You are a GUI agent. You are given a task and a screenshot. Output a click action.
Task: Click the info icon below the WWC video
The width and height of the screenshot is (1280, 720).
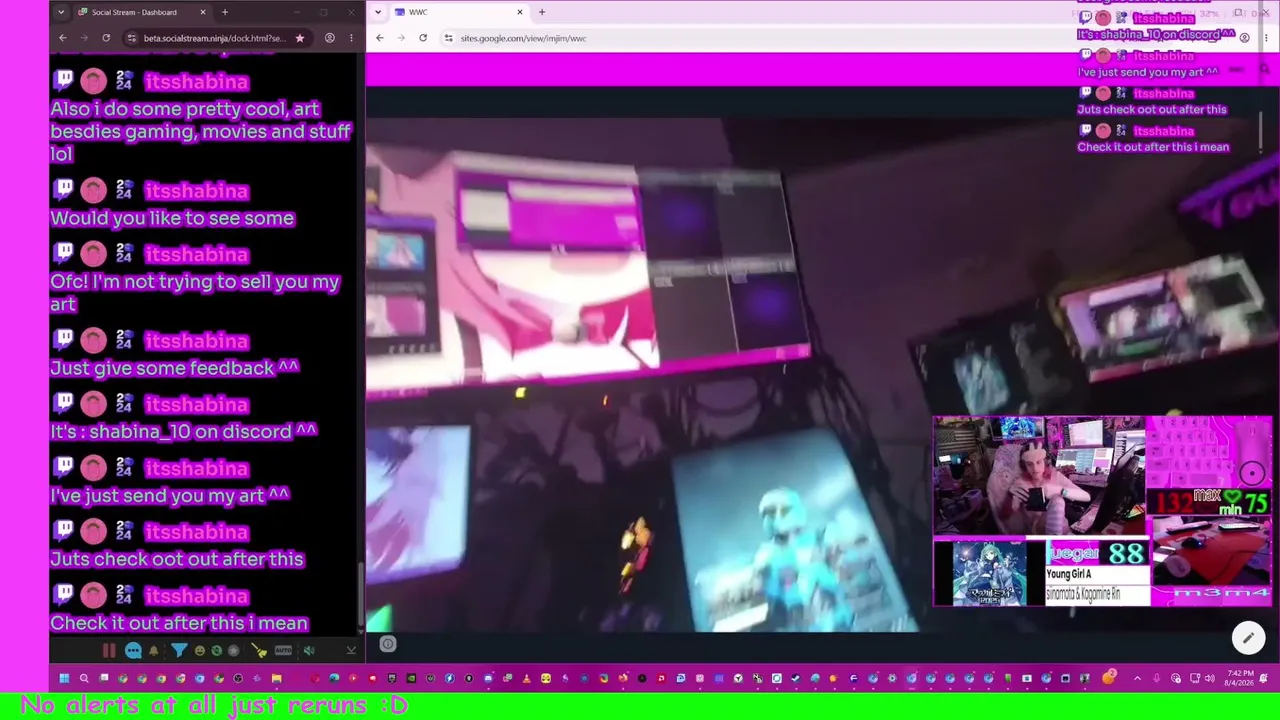point(388,644)
